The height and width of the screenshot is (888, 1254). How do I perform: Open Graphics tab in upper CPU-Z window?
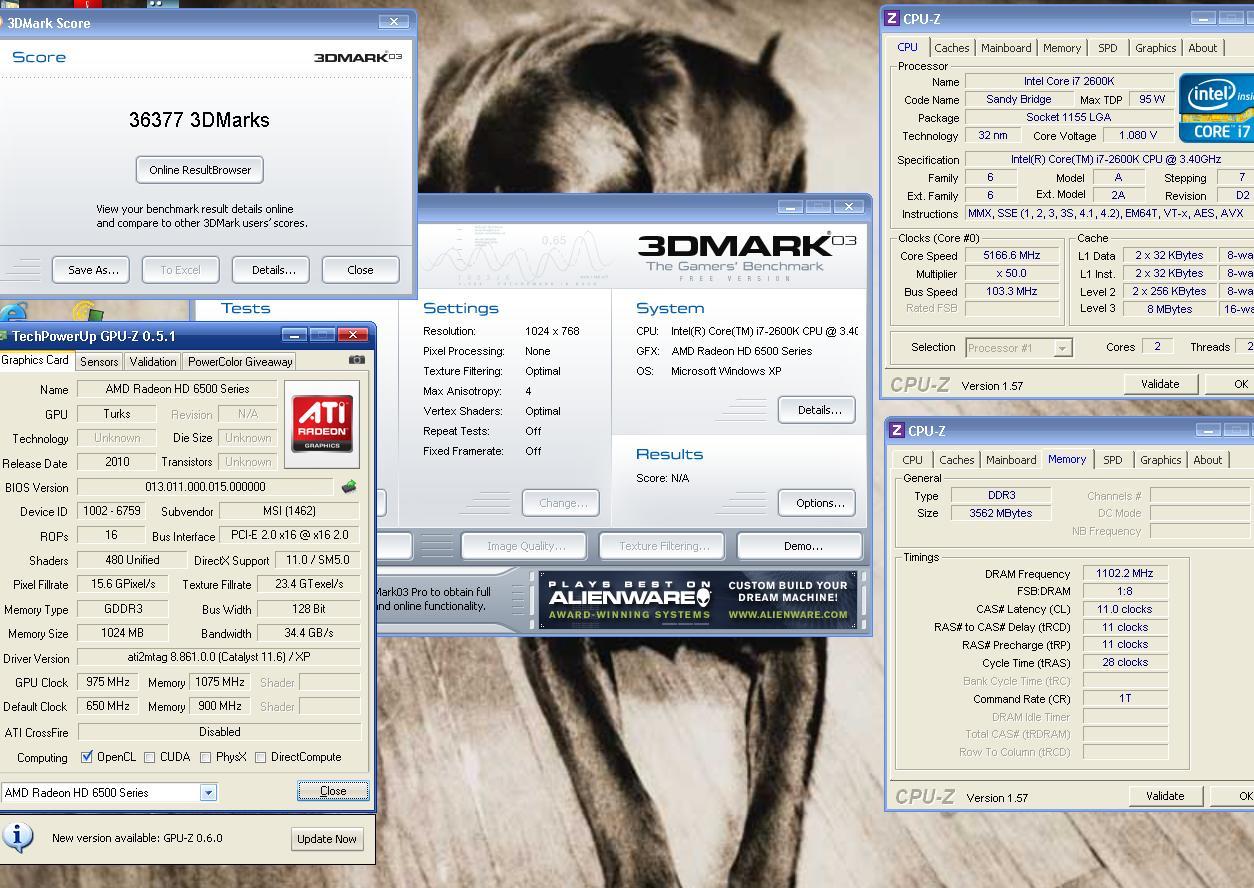(x=1155, y=48)
